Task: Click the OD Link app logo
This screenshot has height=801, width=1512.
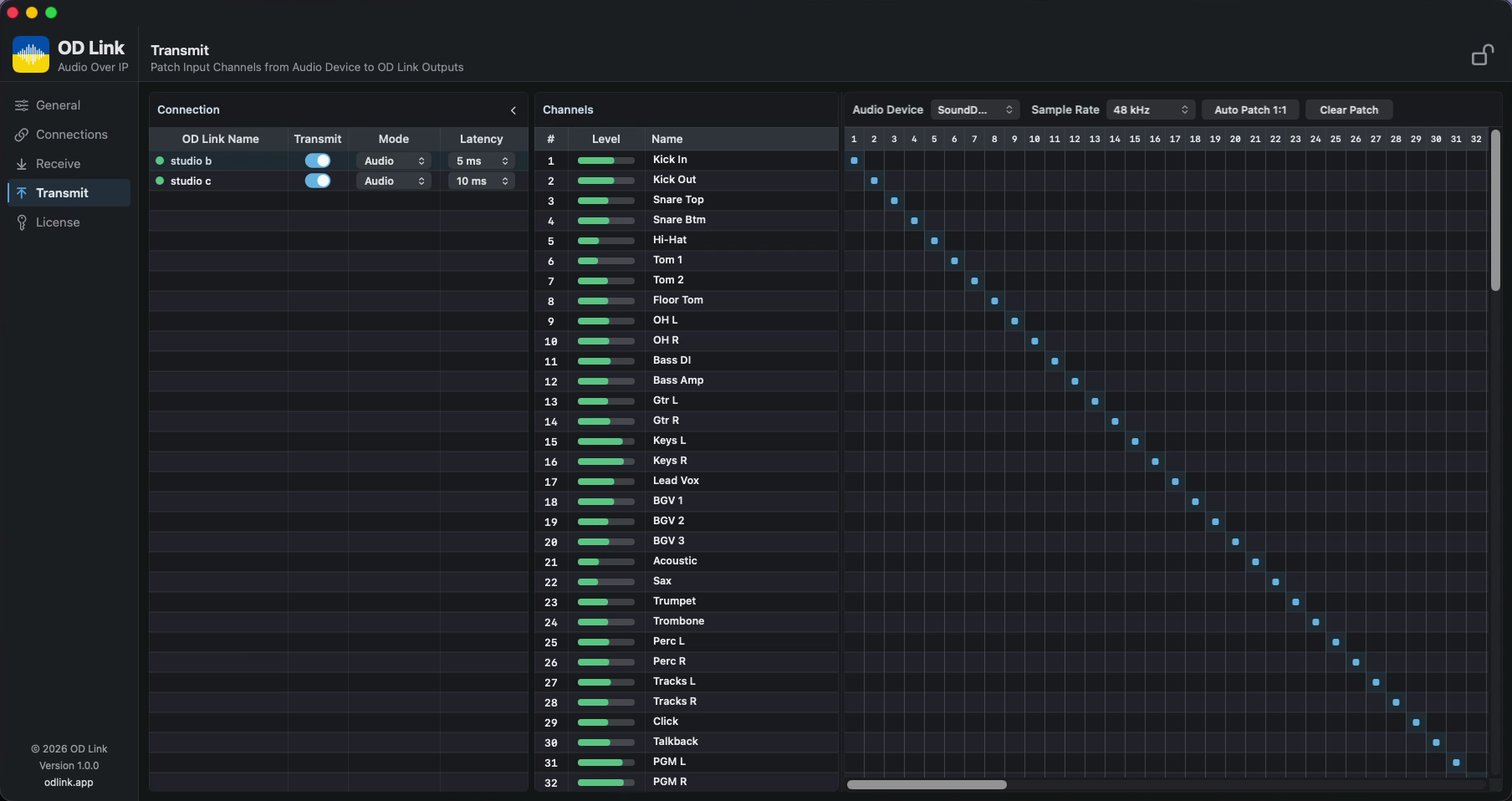Action: pyautogui.click(x=31, y=54)
